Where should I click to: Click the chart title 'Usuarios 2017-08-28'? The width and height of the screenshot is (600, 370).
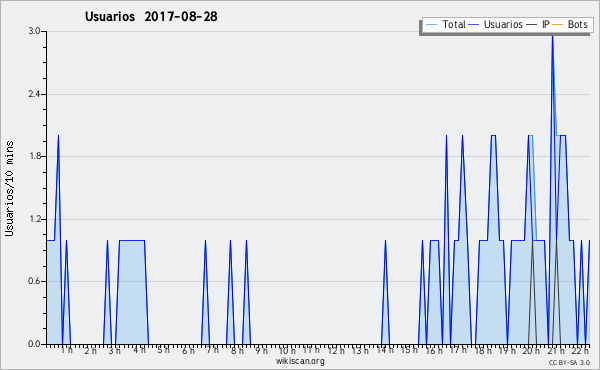(x=151, y=17)
